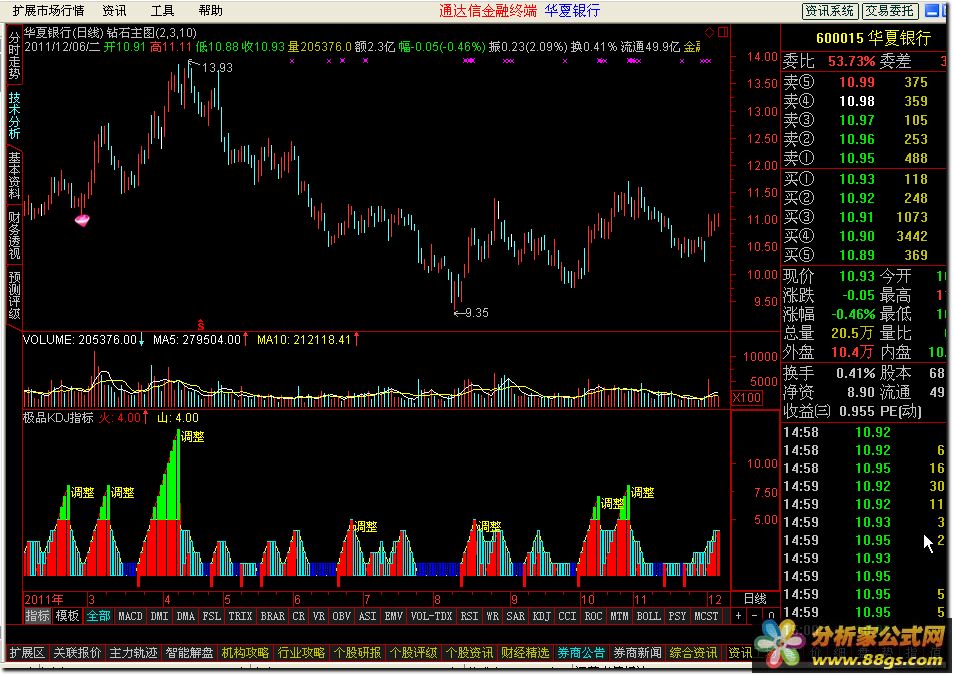954x675 pixels.
Task: Switch the indicator to CR
Action: [299, 616]
